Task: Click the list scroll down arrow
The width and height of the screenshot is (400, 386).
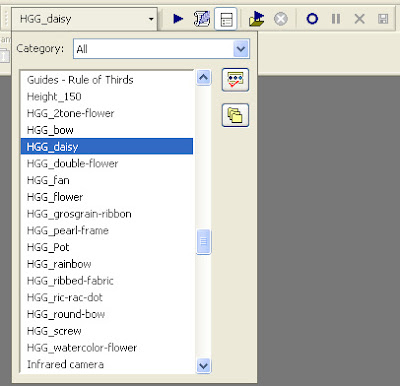Action: pyautogui.click(x=203, y=365)
